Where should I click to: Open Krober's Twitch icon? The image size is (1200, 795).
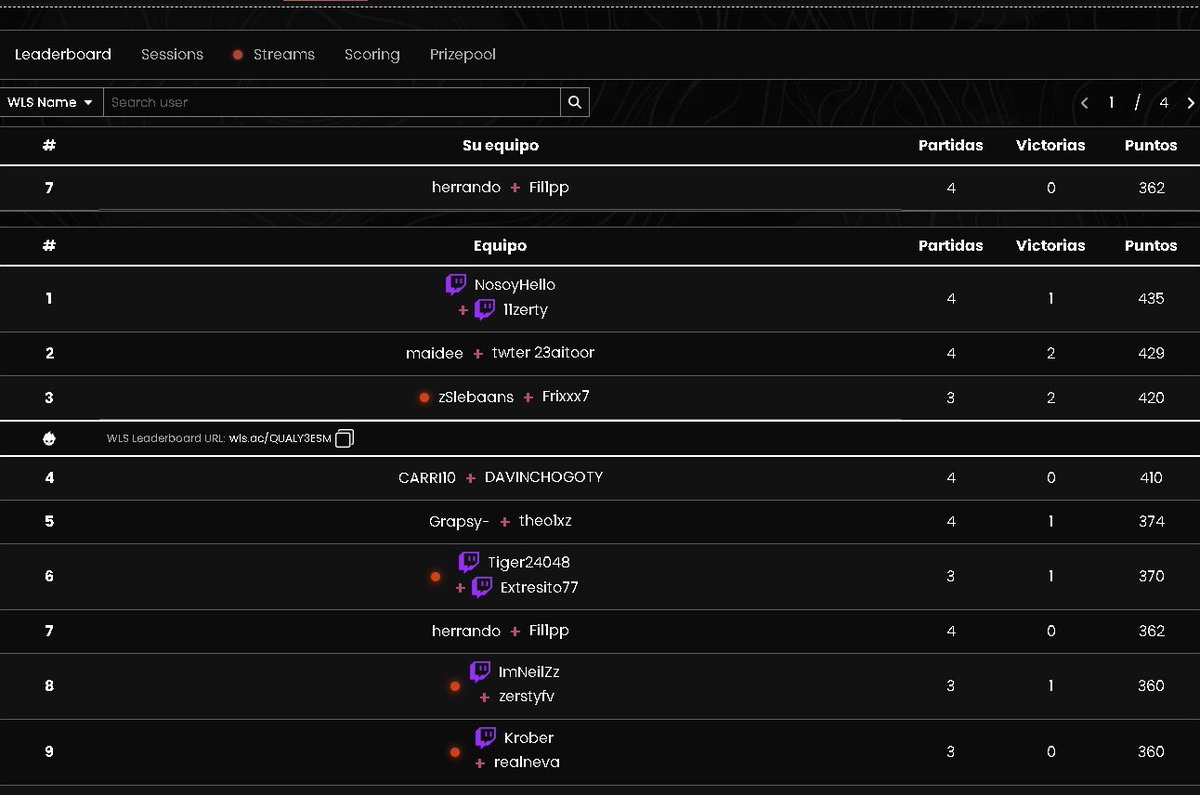pyautogui.click(x=486, y=738)
